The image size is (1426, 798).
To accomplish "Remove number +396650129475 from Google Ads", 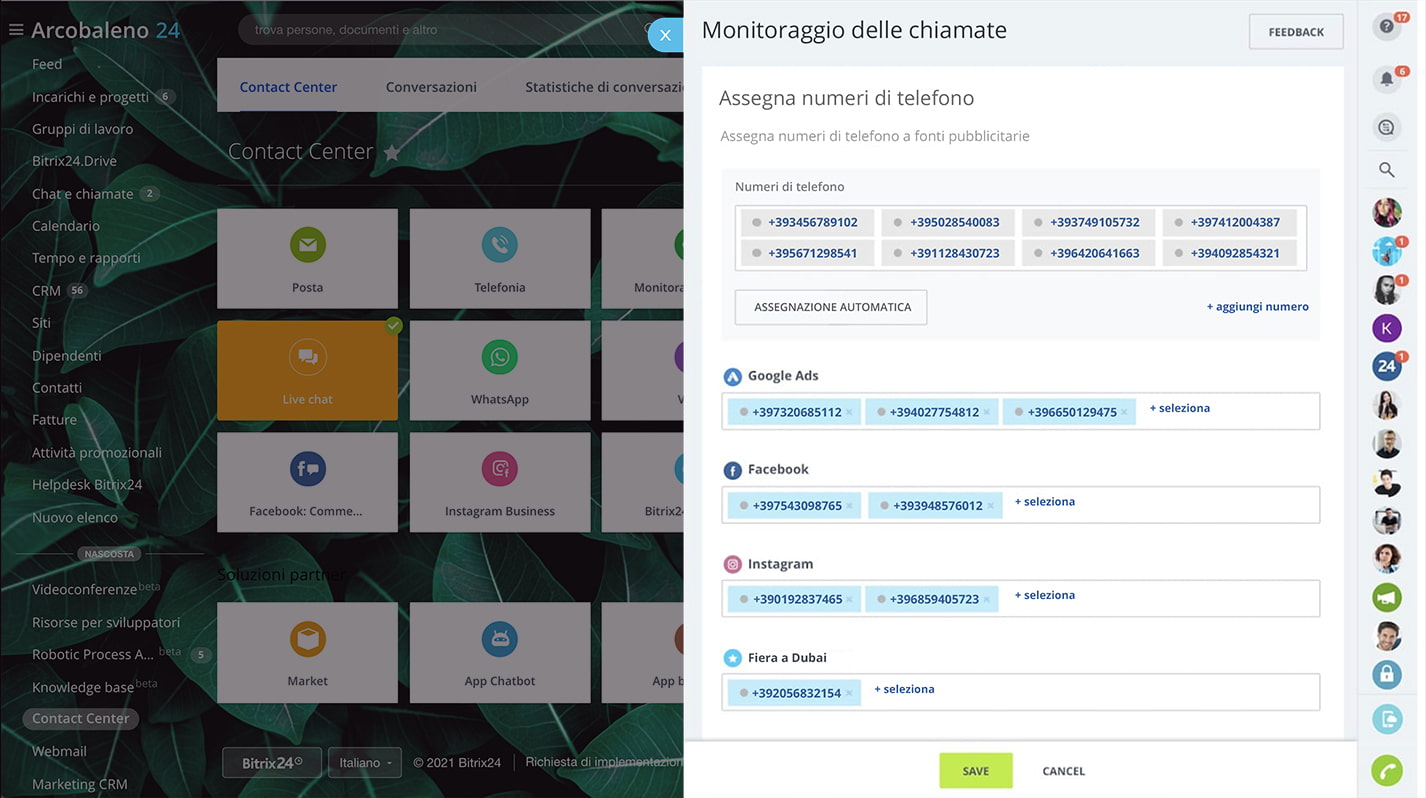I will [1124, 412].
